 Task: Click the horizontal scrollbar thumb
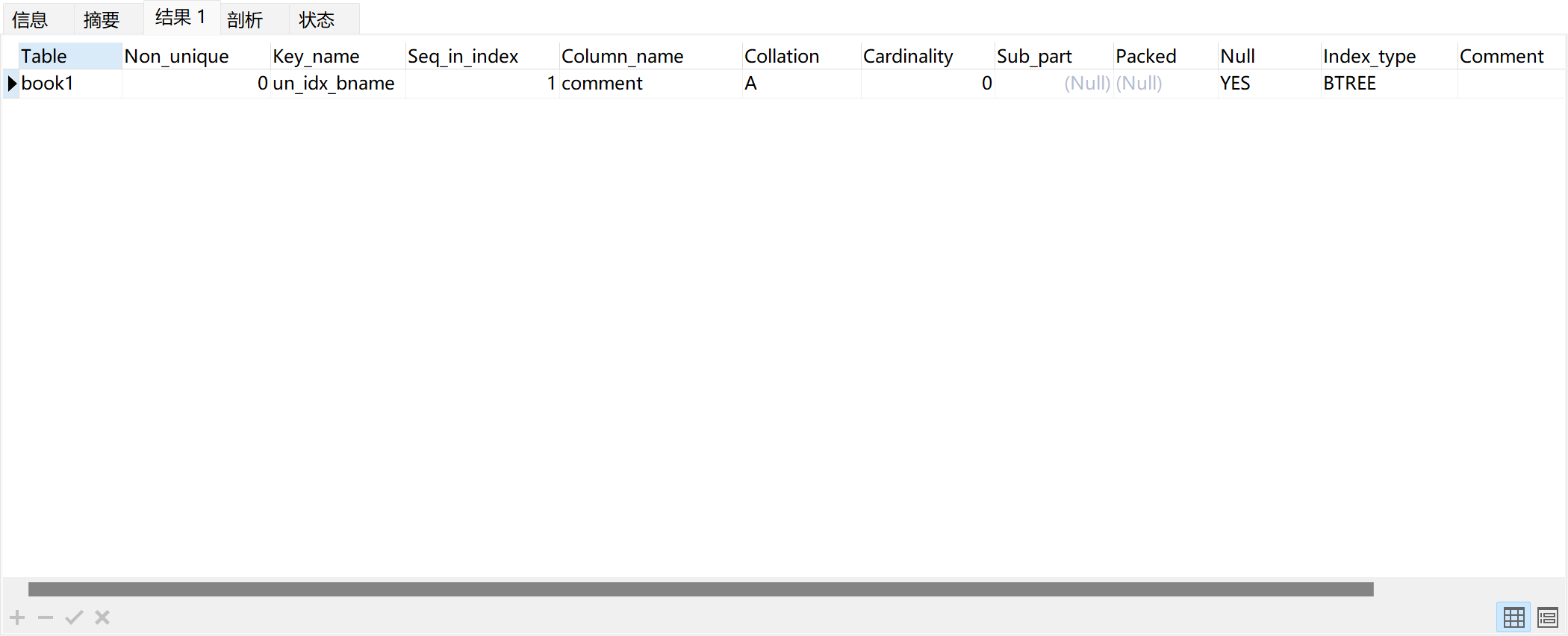pos(700,589)
